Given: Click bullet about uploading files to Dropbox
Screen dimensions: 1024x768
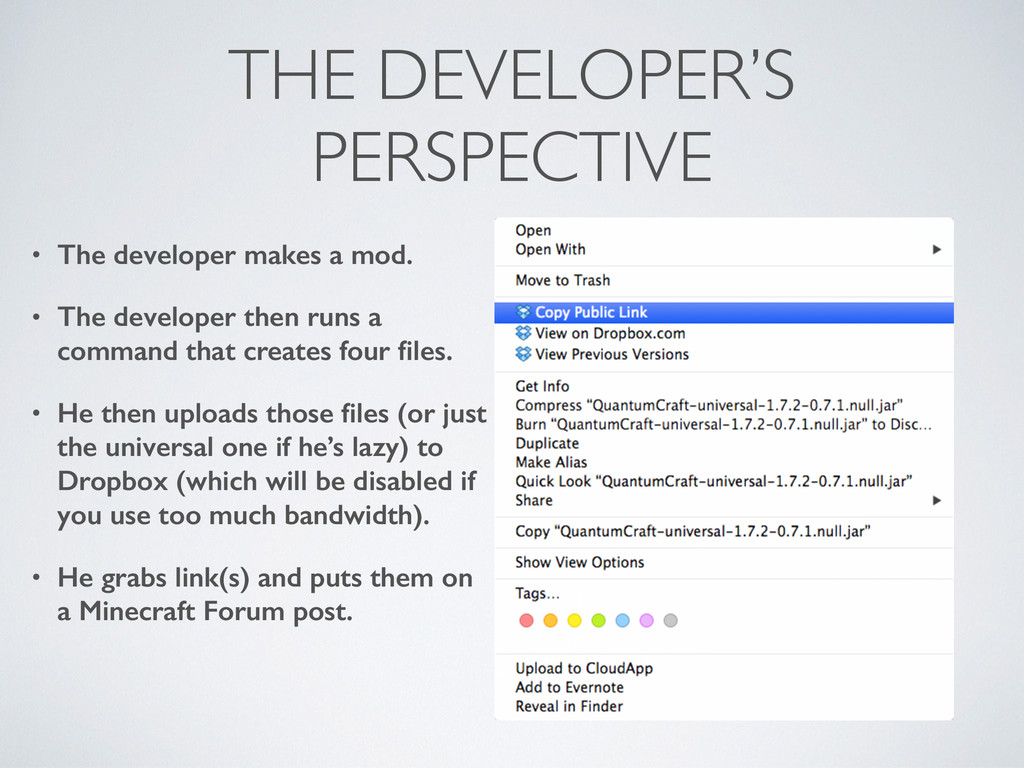Looking at the screenshot, I should tap(272, 465).
